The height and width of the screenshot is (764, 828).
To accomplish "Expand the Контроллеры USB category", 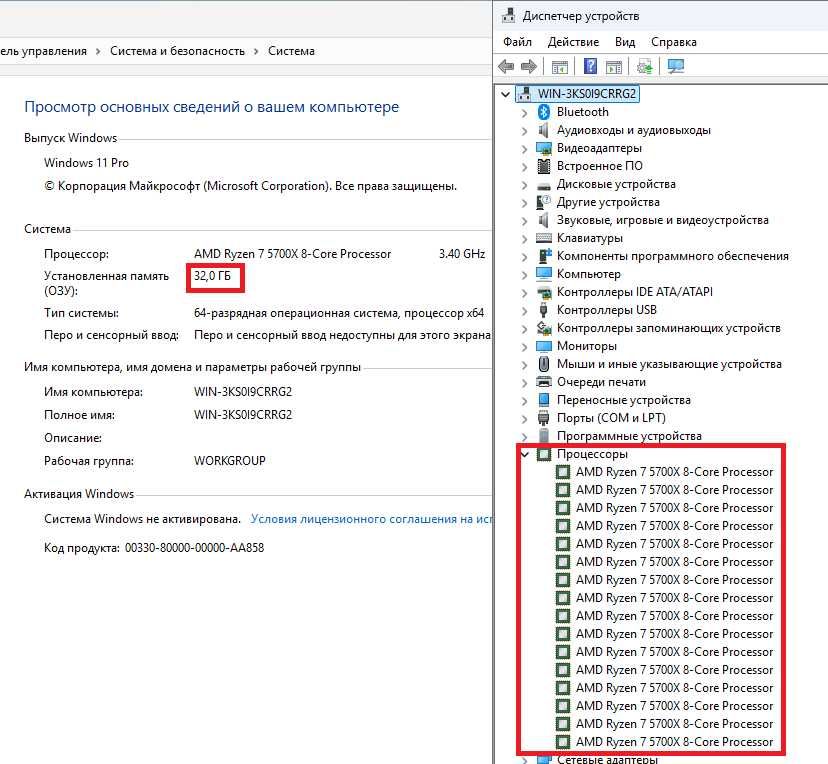I will point(524,310).
